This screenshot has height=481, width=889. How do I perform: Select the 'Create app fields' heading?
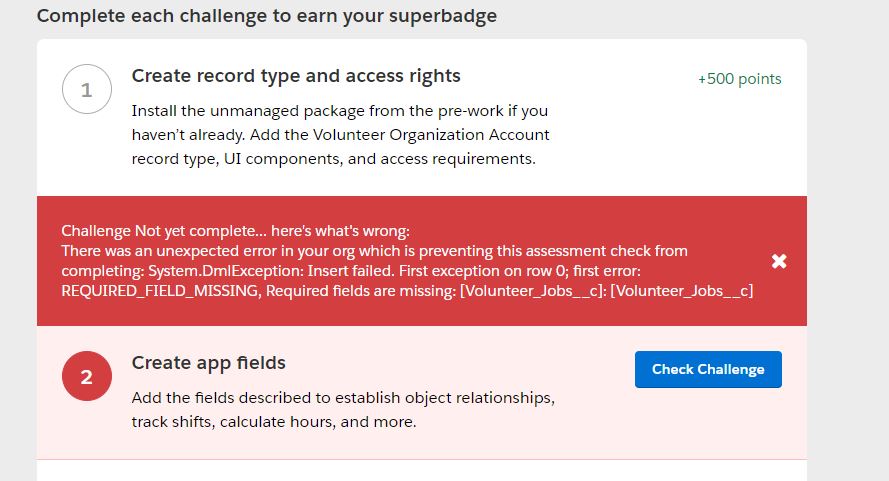pyautogui.click(x=209, y=363)
